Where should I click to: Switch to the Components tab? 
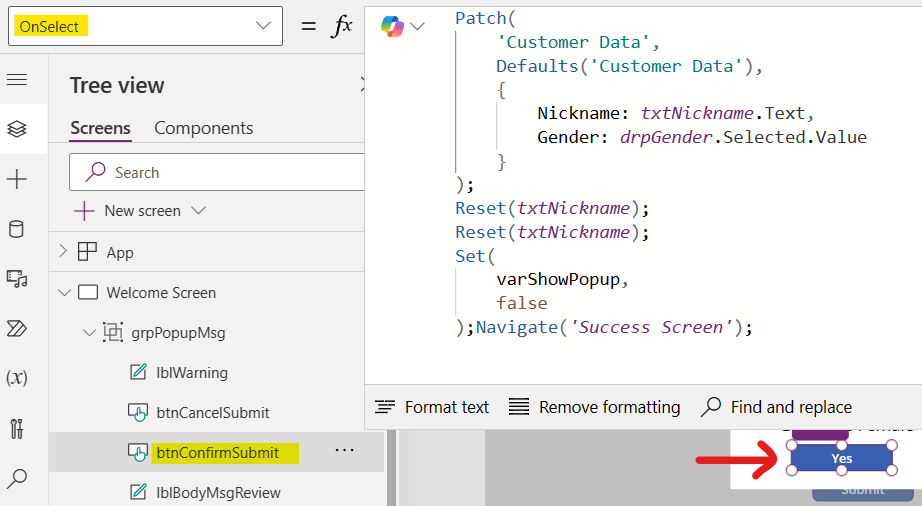pyautogui.click(x=203, y=128)
